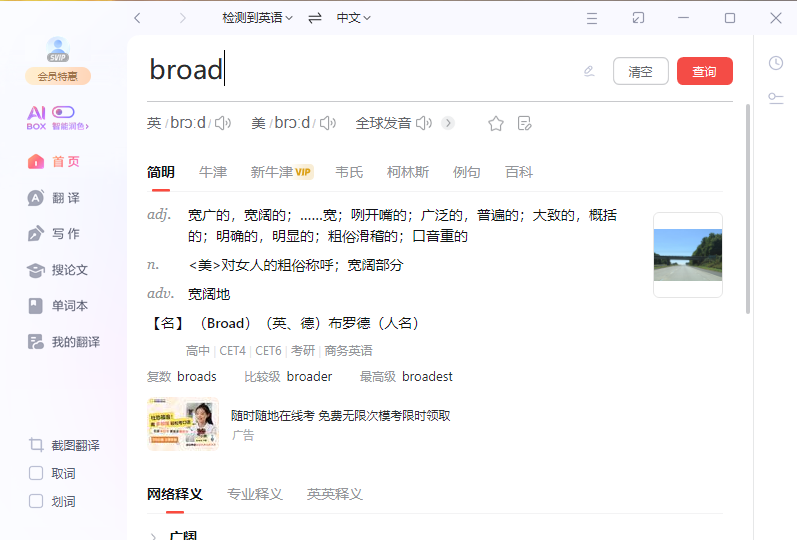Image resolution: width=797 pixels, height=540 pixels.
Task: Open the road image thumbnail for broad
Action: 687,255
